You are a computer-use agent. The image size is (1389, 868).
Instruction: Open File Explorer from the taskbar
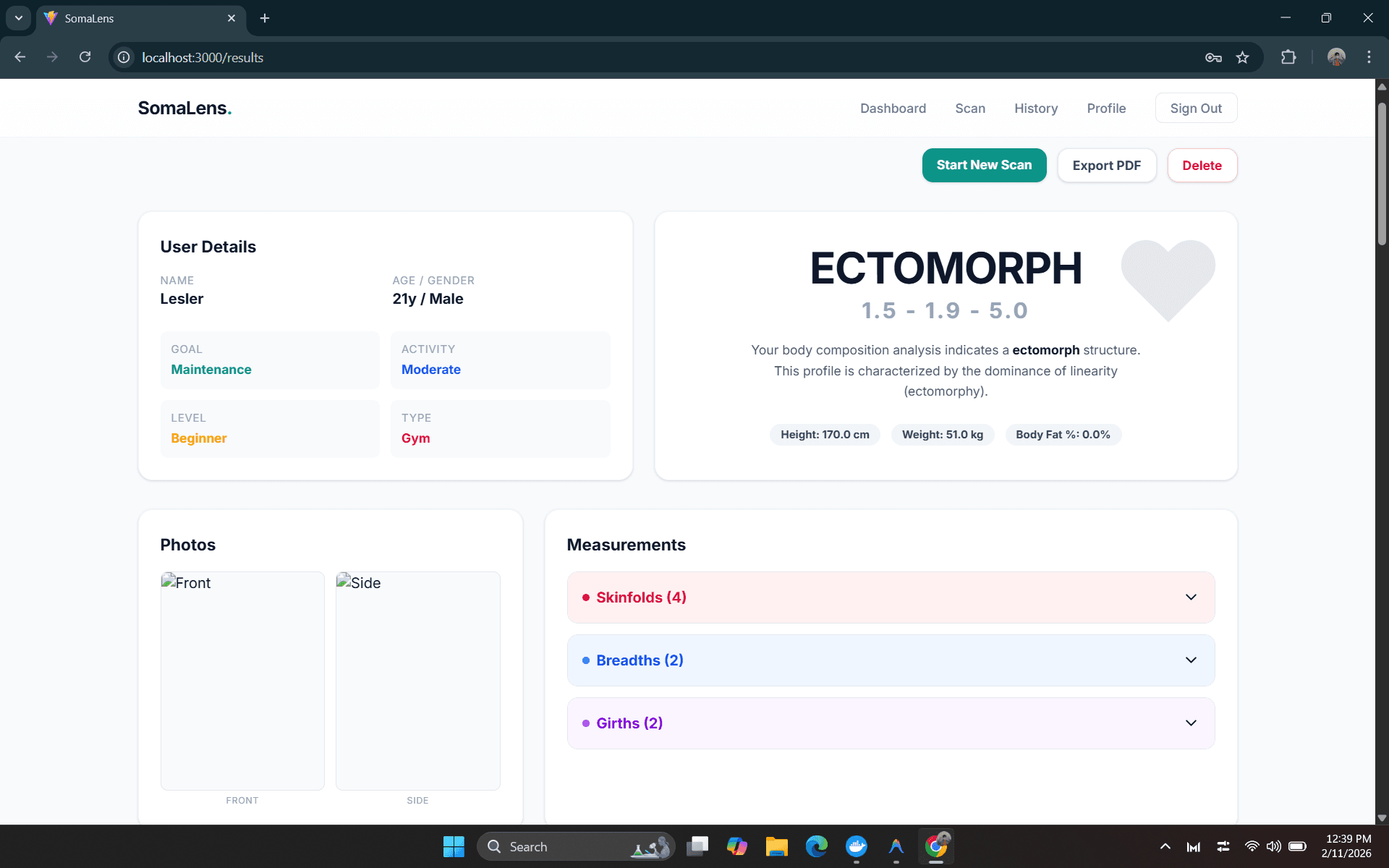point(776,846)
